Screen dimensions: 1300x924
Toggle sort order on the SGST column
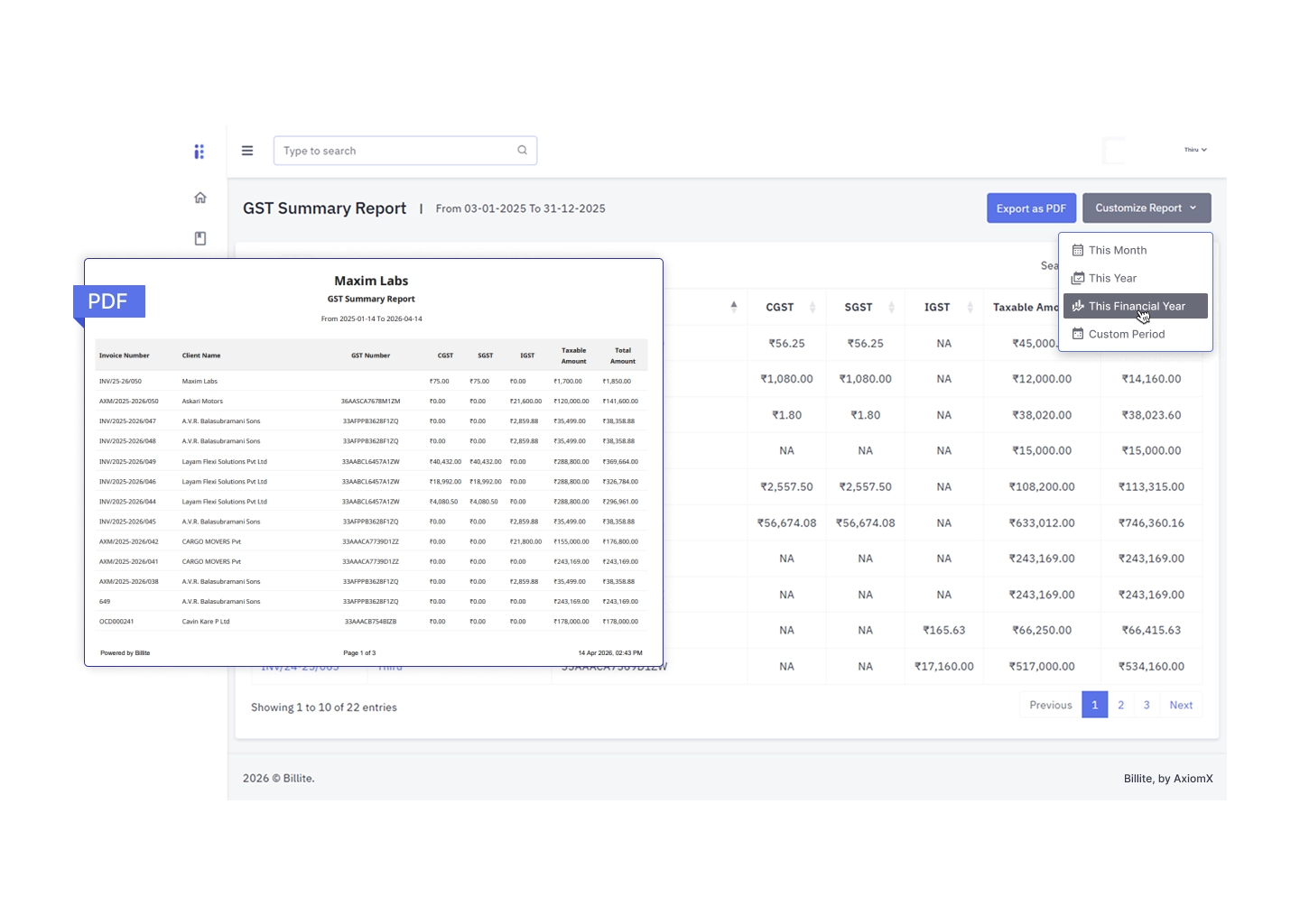[x=891, y=307]
